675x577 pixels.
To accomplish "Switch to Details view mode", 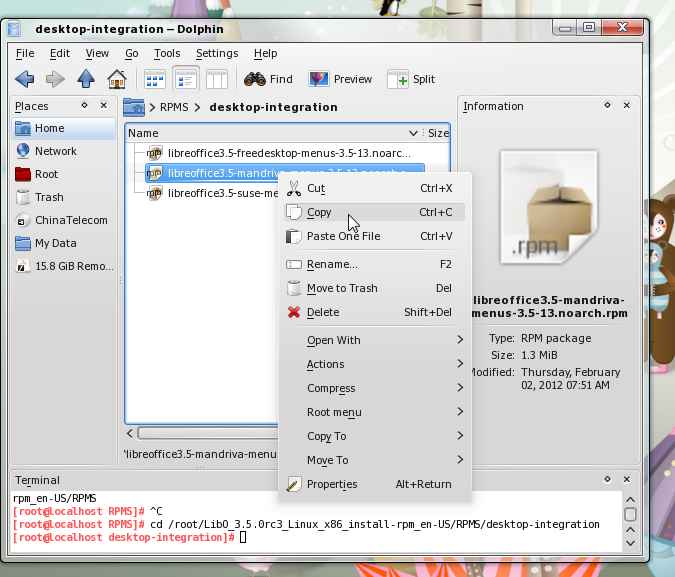I will 186,79.
